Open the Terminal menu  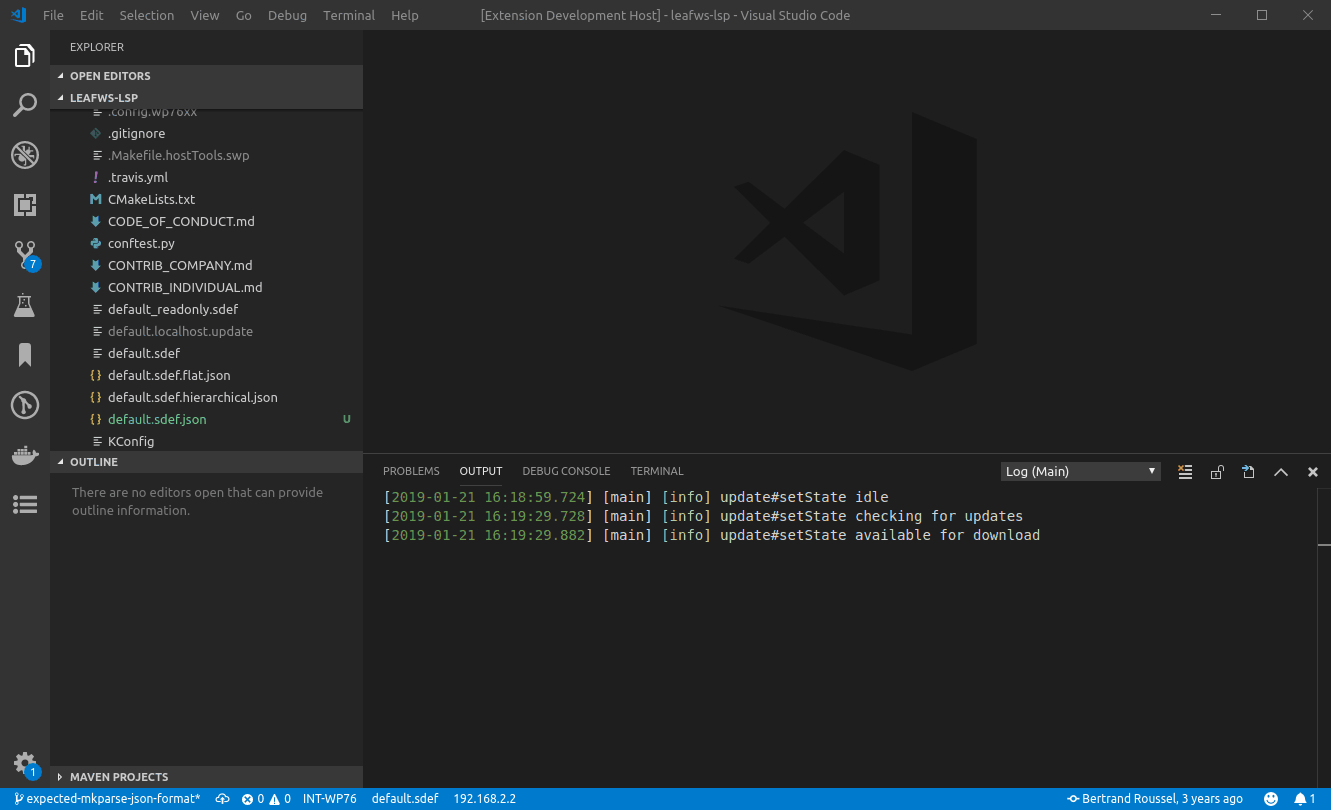(349, 15)
